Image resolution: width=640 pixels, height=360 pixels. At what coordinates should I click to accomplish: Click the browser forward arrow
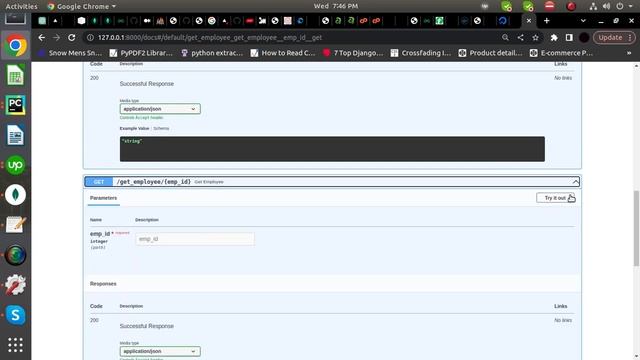click(56, 38)
